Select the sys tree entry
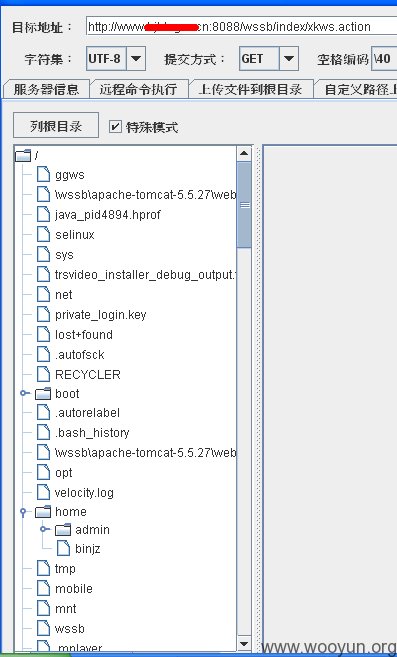 click(64, 255)
